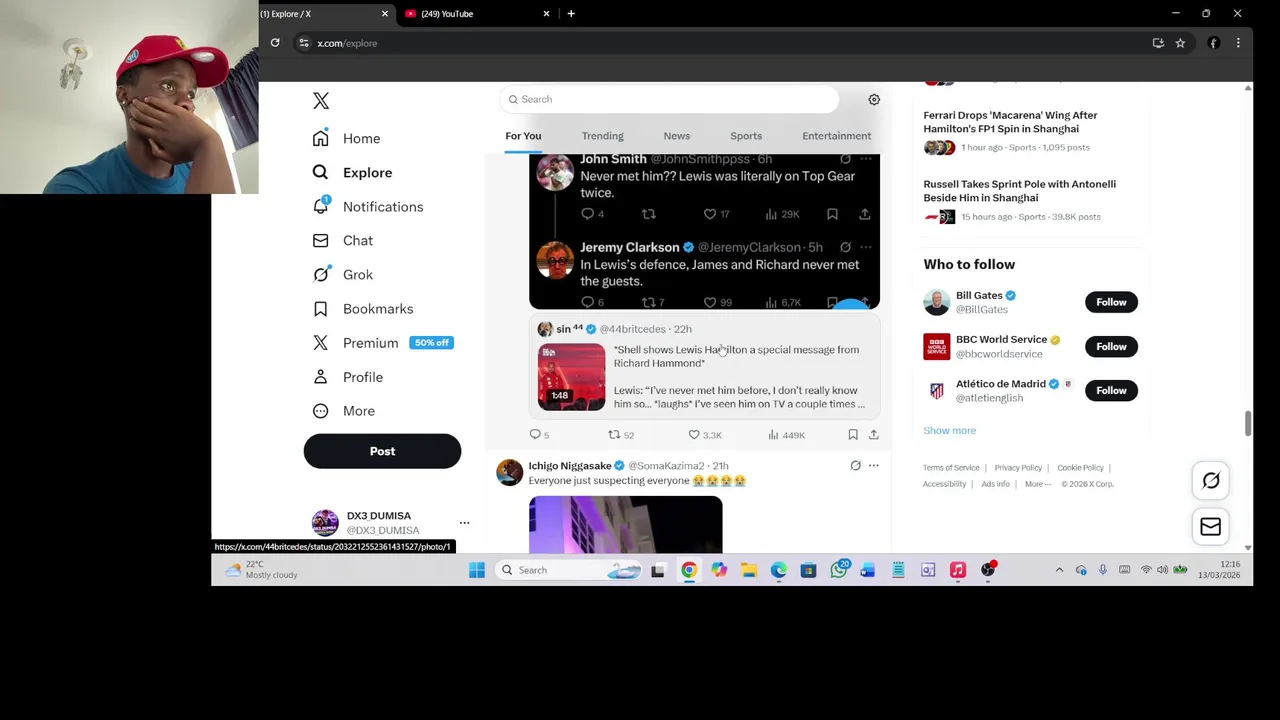Follow Bill Gates
The width and height of the screenshot is (1280, 720).
[x=1111, y=302]
